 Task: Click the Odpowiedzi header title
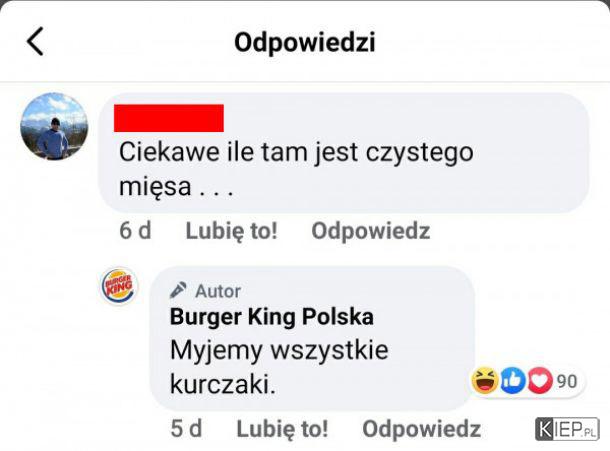coord(305,42)
